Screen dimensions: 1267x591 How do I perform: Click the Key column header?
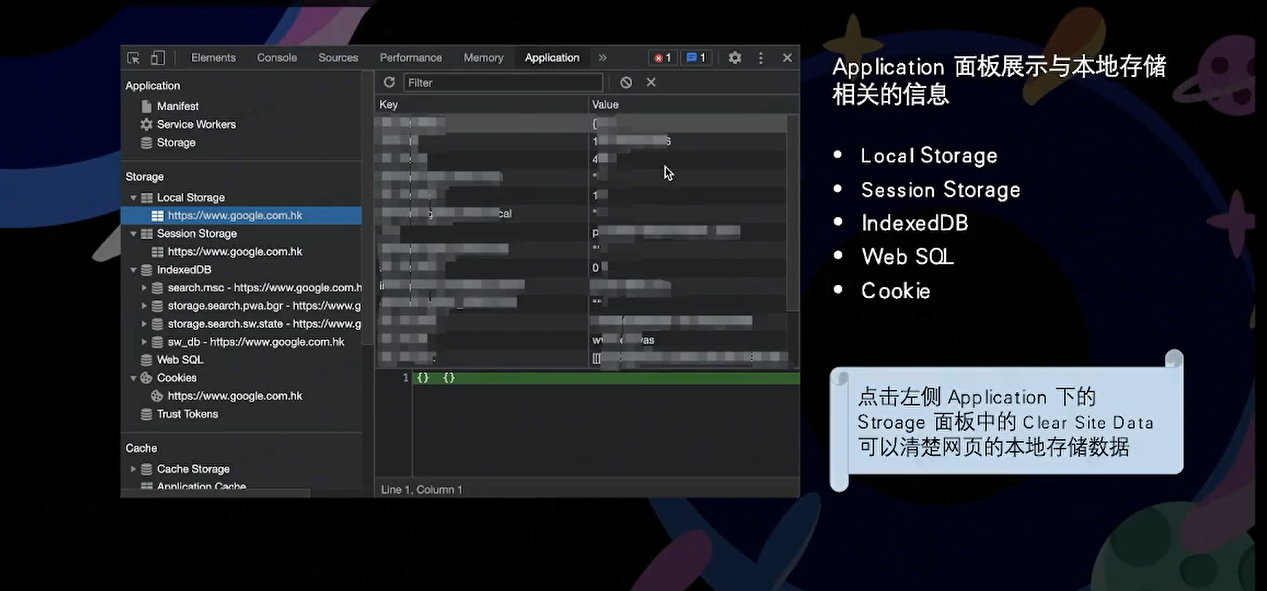pos(482,105)
